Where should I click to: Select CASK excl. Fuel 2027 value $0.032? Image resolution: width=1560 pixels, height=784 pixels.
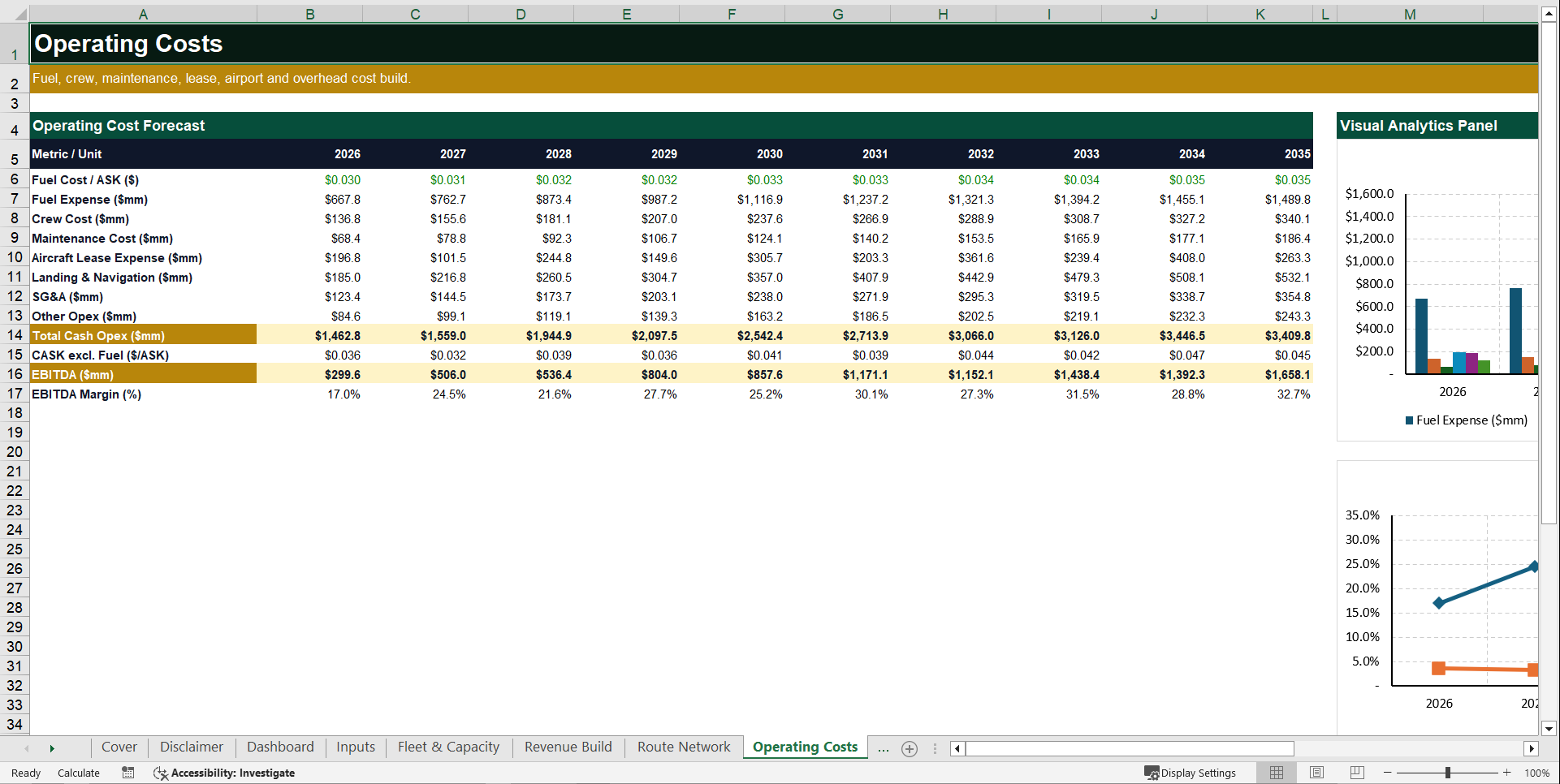pyautogui.click(x=416, y=355)
